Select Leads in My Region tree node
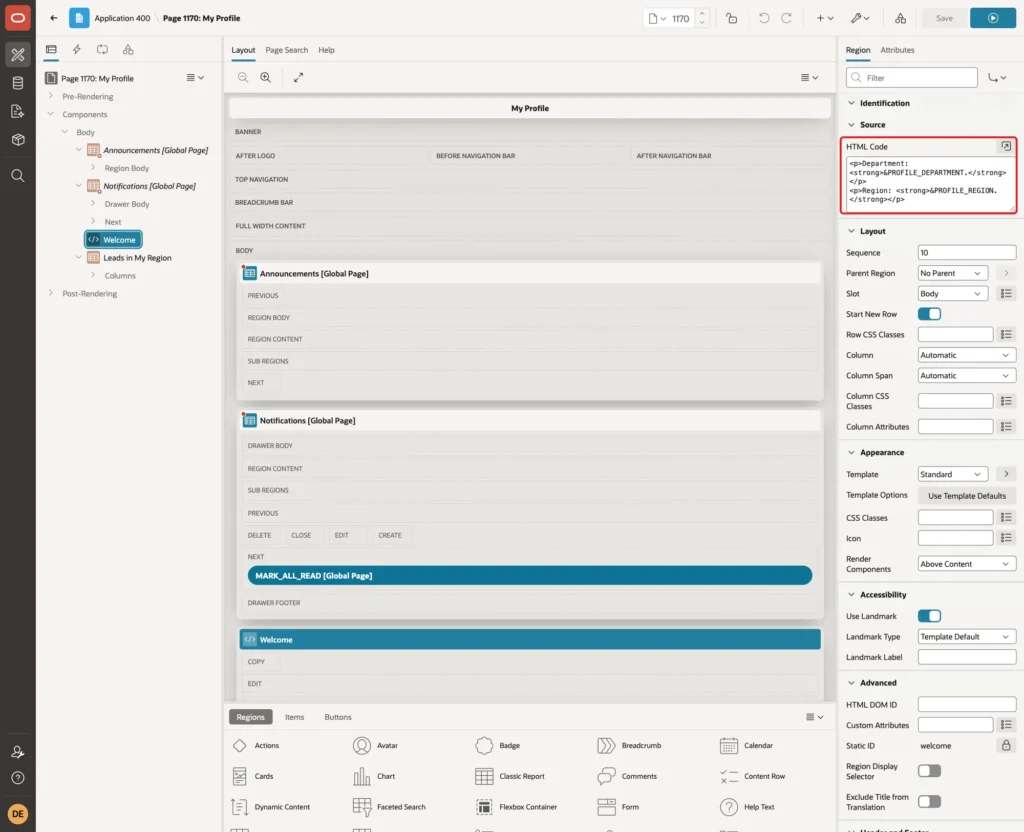The image size is (1024, 832). coord(137,258)
